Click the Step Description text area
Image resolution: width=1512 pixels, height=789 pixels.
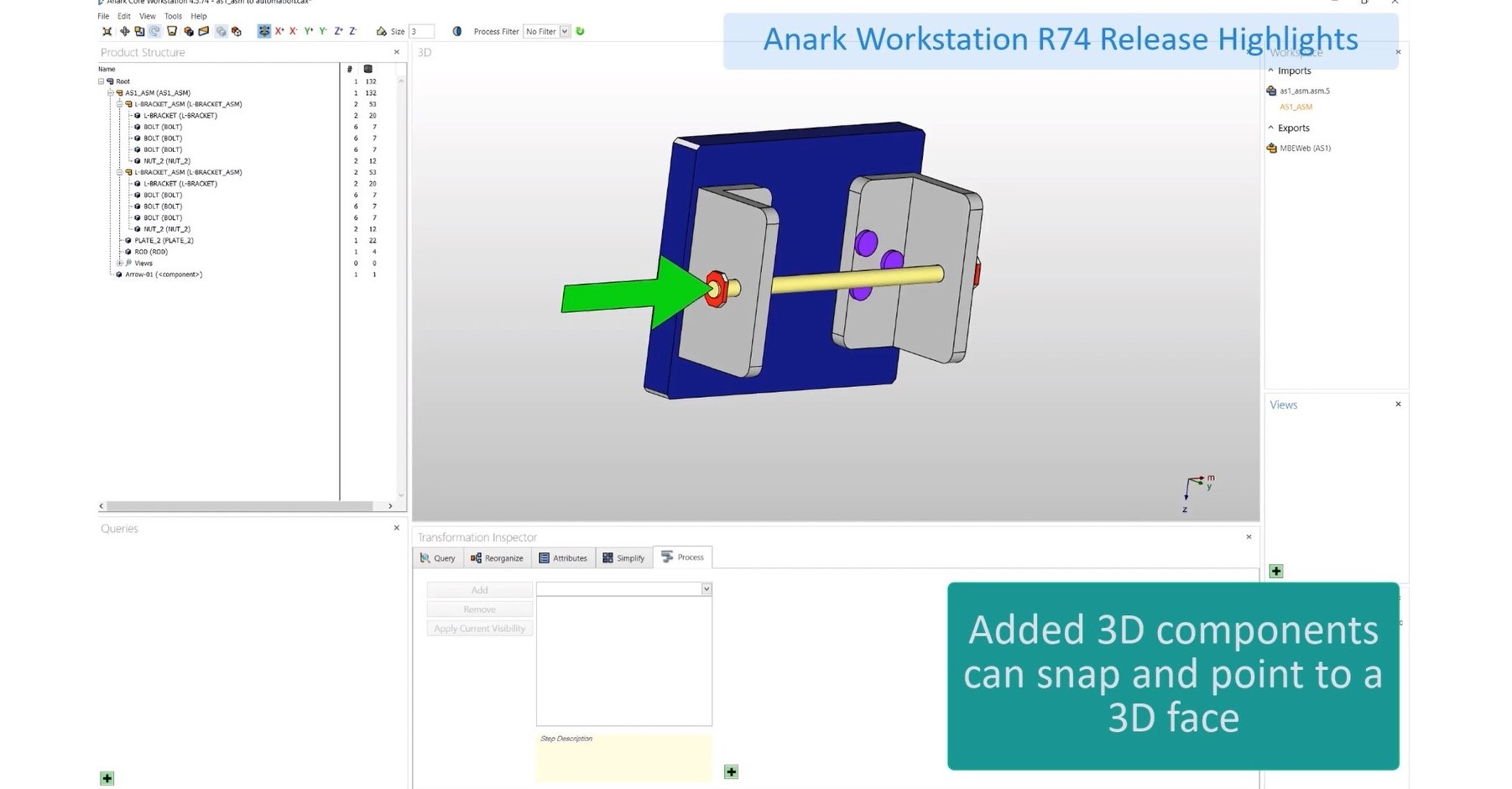click(x=624, y=758)
